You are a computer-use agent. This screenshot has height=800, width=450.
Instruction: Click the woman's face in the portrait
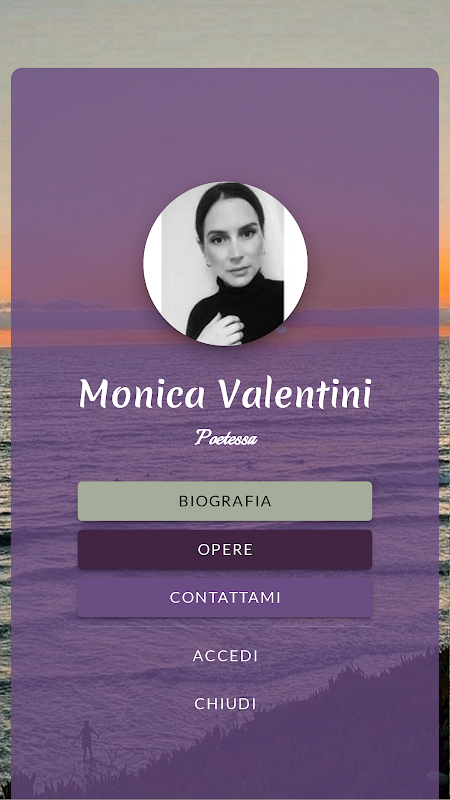(233, 246)
